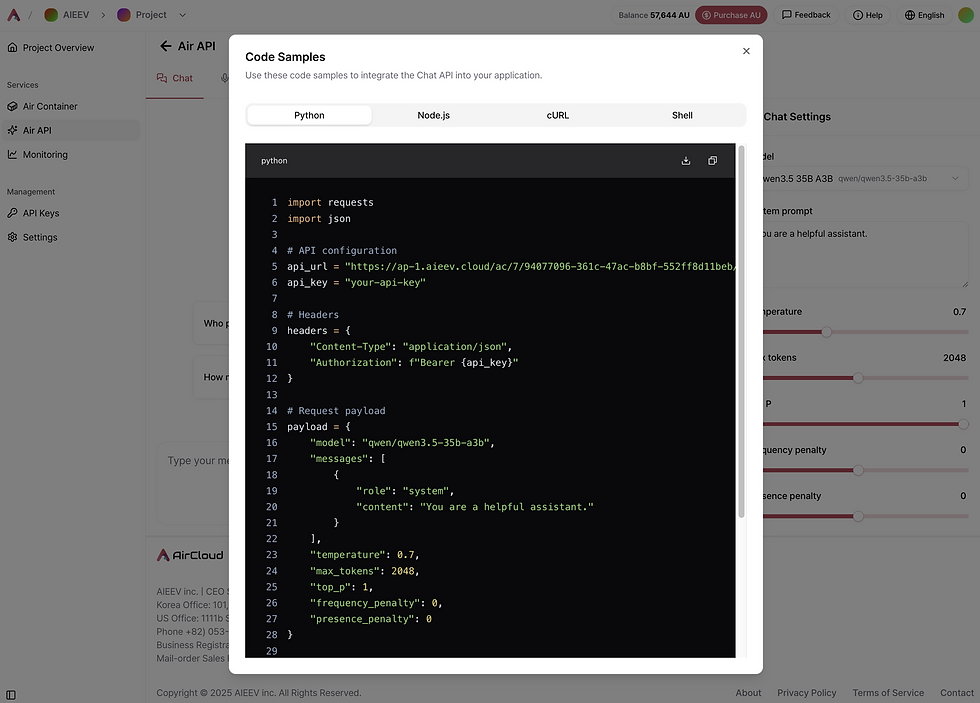Image resolution: width=980 pixels, height=703 pixels.
Task: Open the Chat tab in Air API
Action: (175, 78)
